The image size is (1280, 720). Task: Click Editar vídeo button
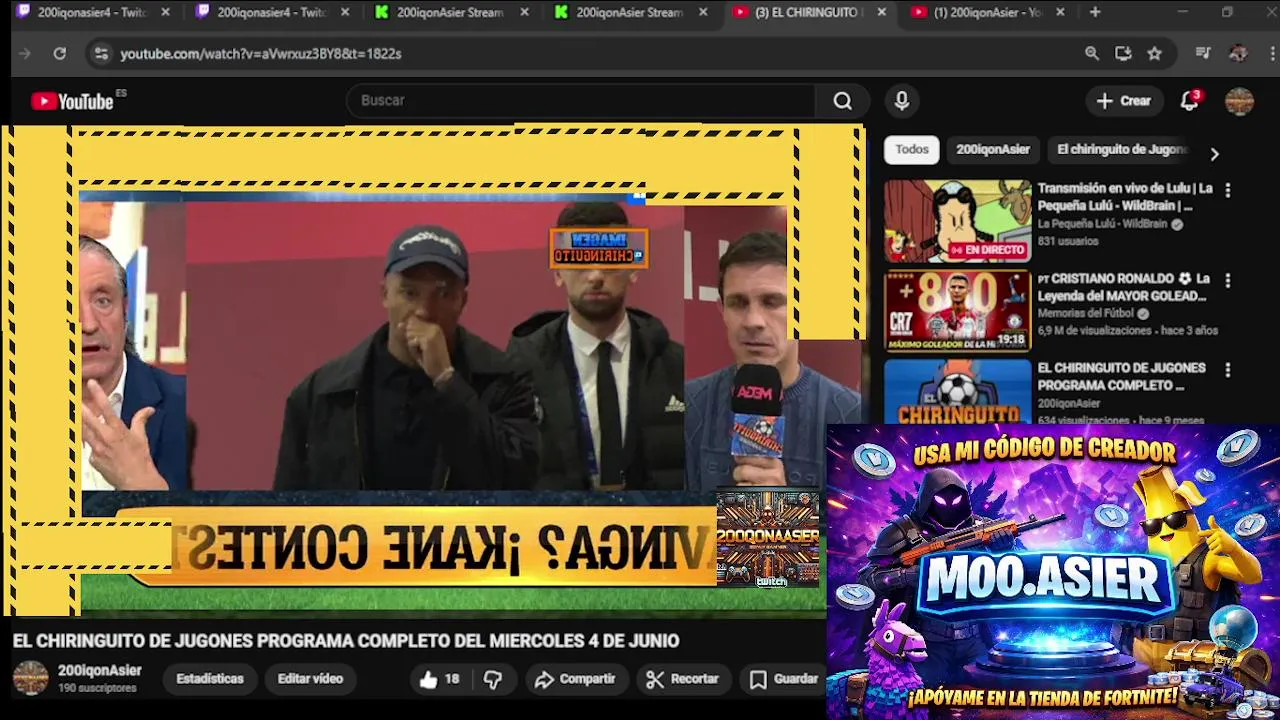click(x=310, y=679)
